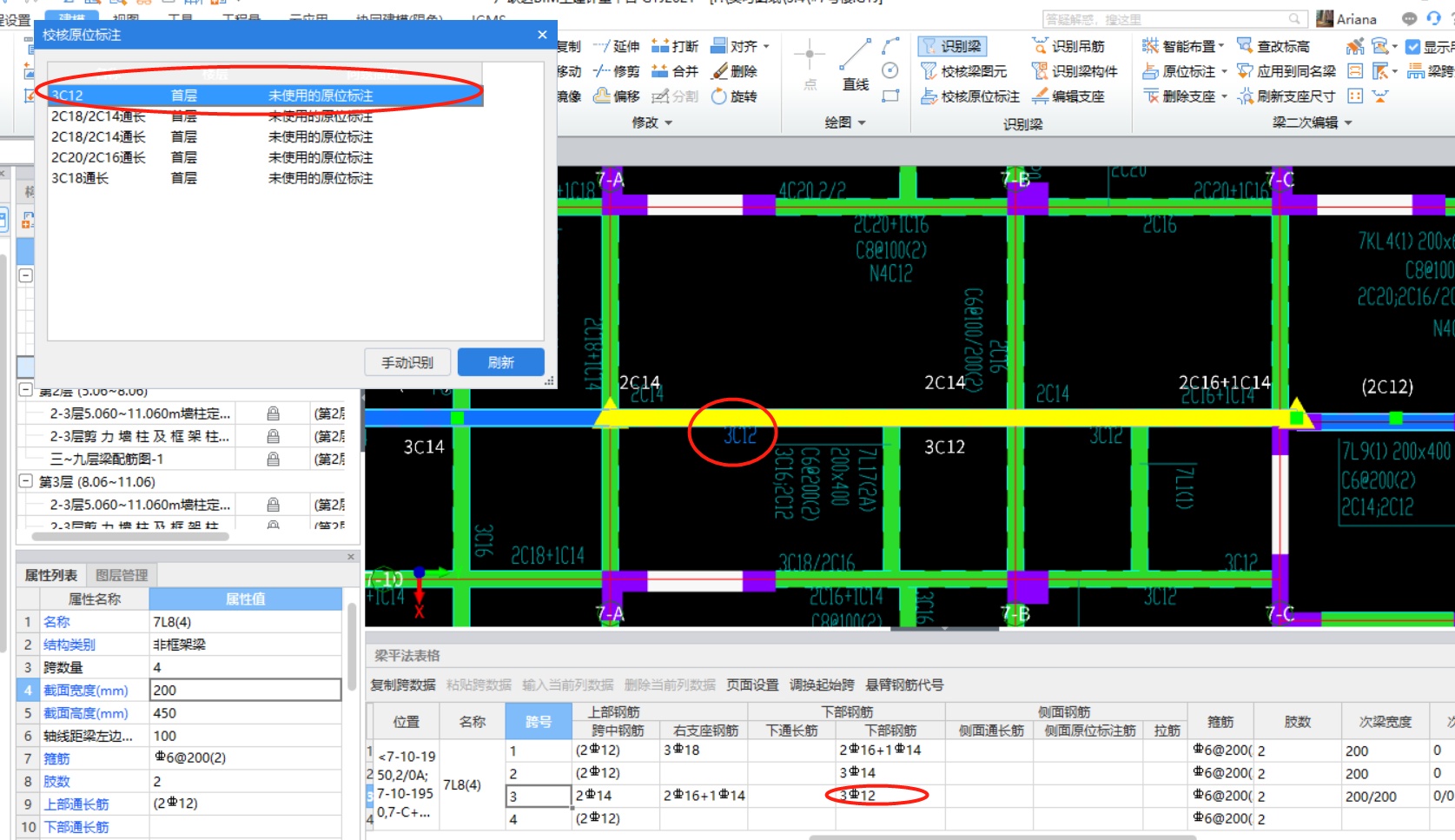This screenshot has height=840, width=1455.
Task: Click the 手动识别 button
Action: tap(407, 362)
